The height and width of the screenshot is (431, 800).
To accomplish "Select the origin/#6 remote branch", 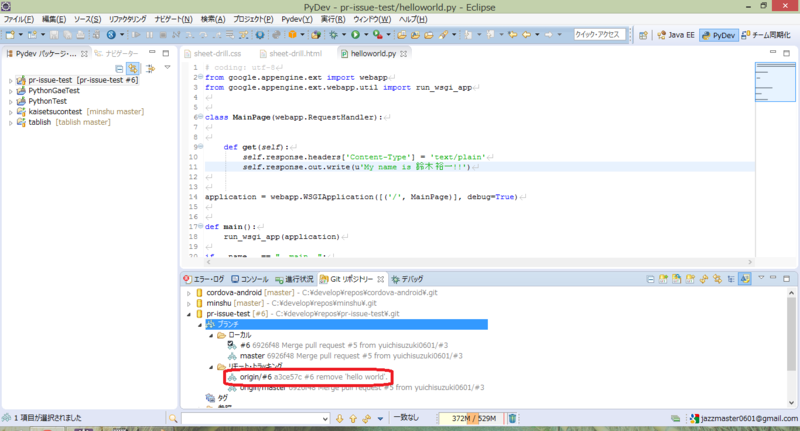I will click(x=308, y=377).
